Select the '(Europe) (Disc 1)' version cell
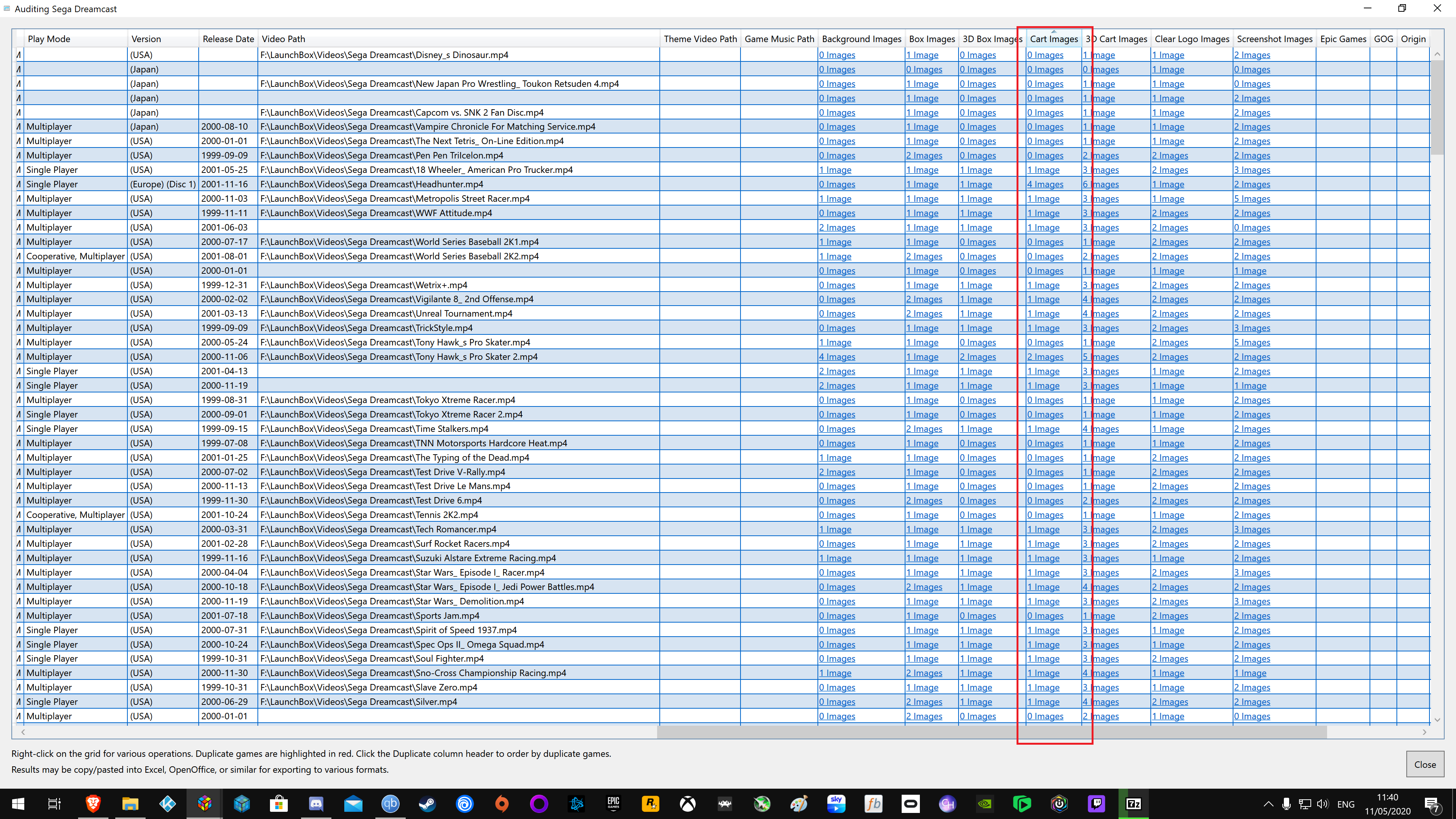This screenshot has width=1456, height=819. pyautogui.click(x=163, y=184)
